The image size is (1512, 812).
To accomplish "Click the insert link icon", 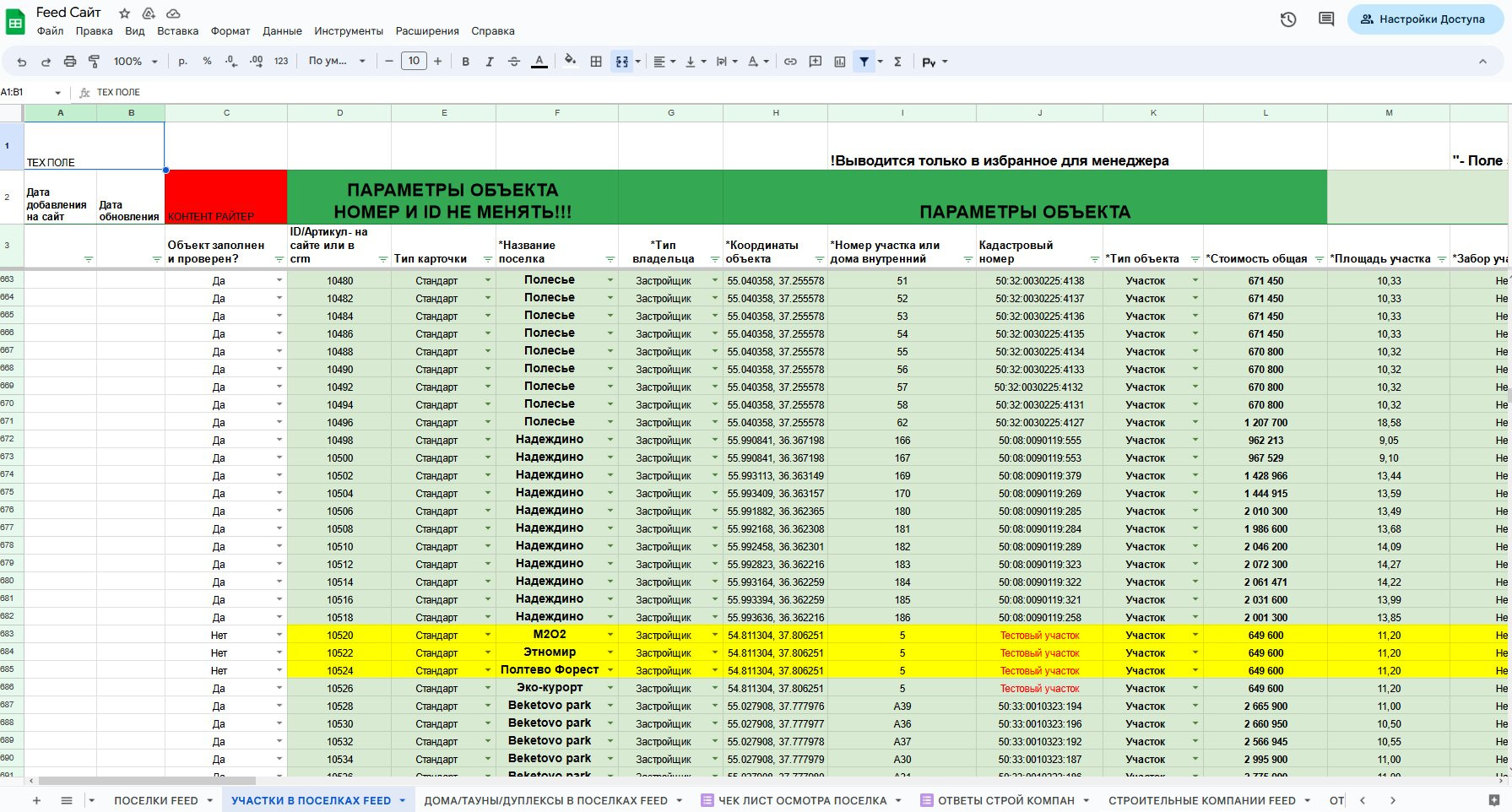I will point(790,62).
